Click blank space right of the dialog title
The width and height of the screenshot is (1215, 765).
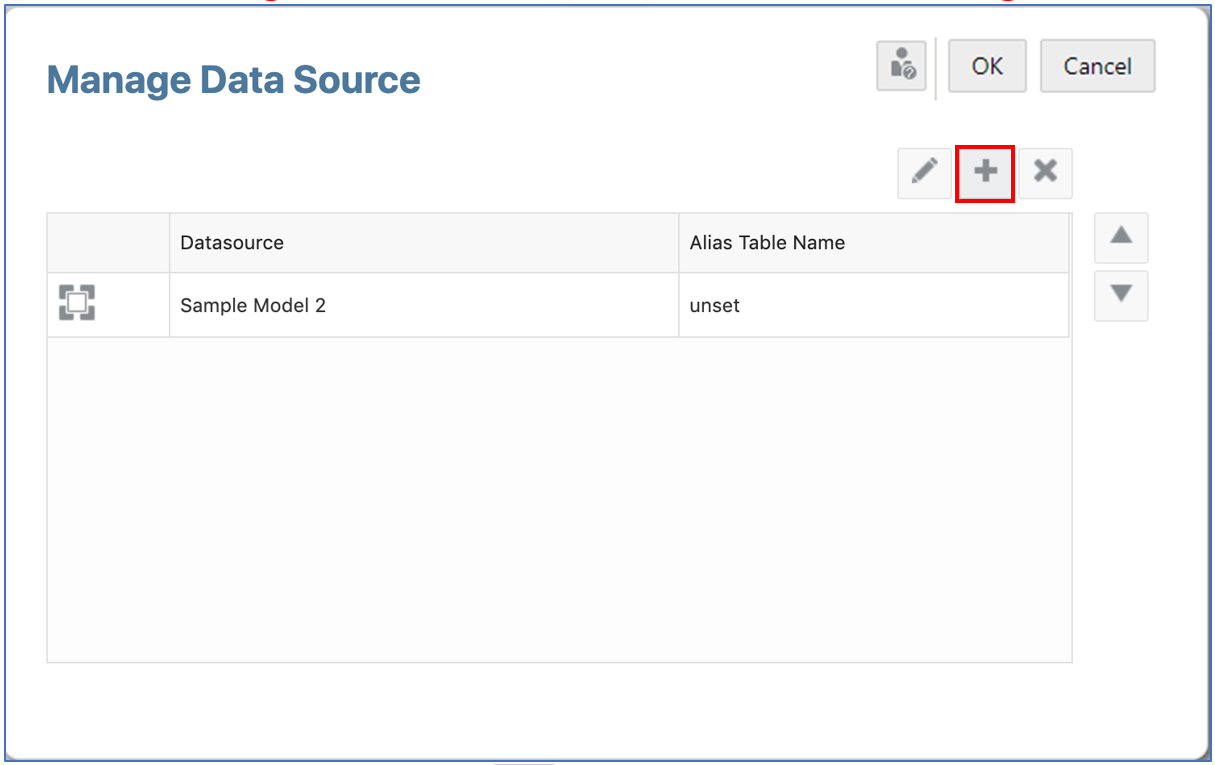point(640,80)
